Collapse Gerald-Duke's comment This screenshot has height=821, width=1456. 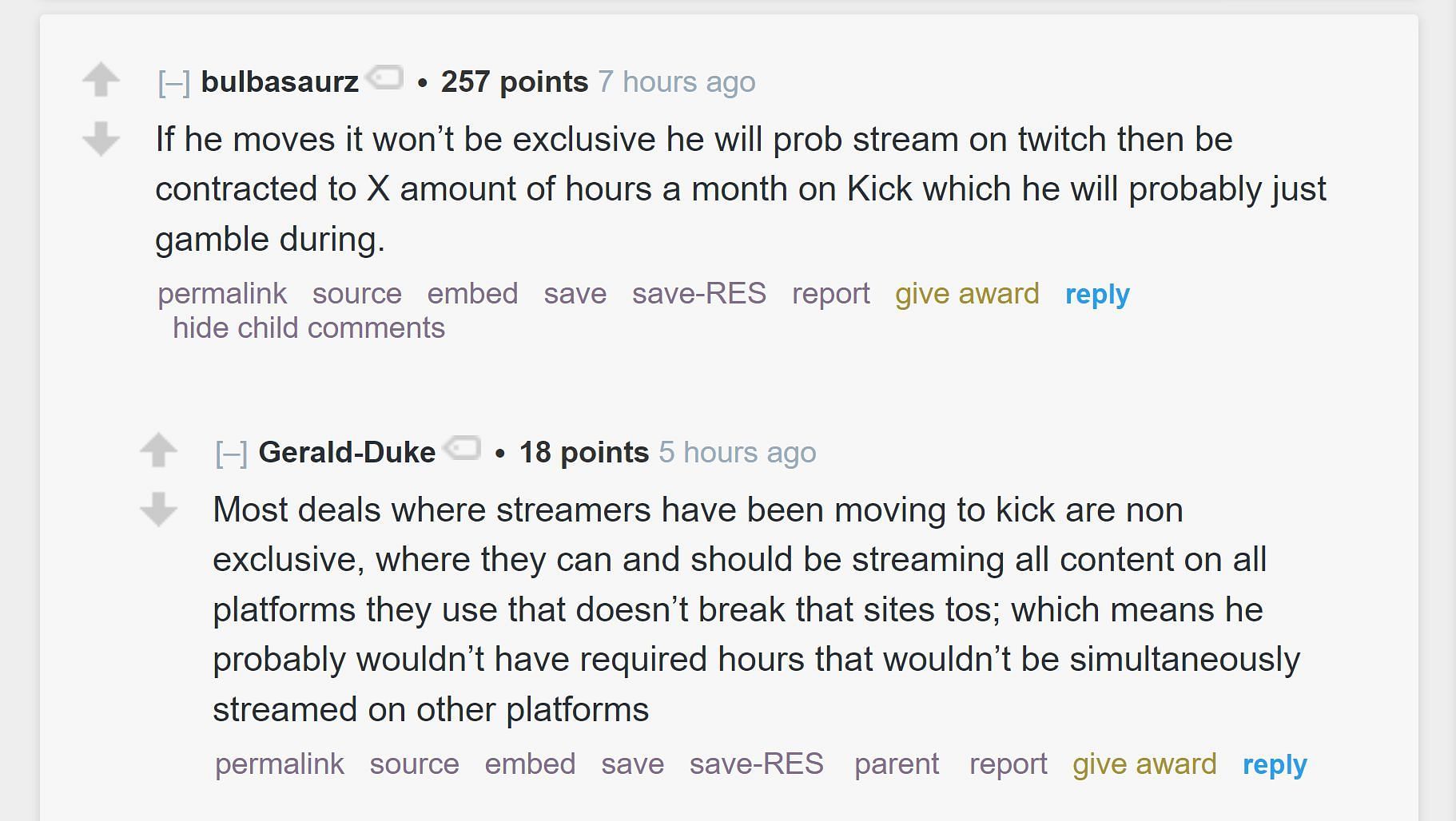[x=231, y=453]
